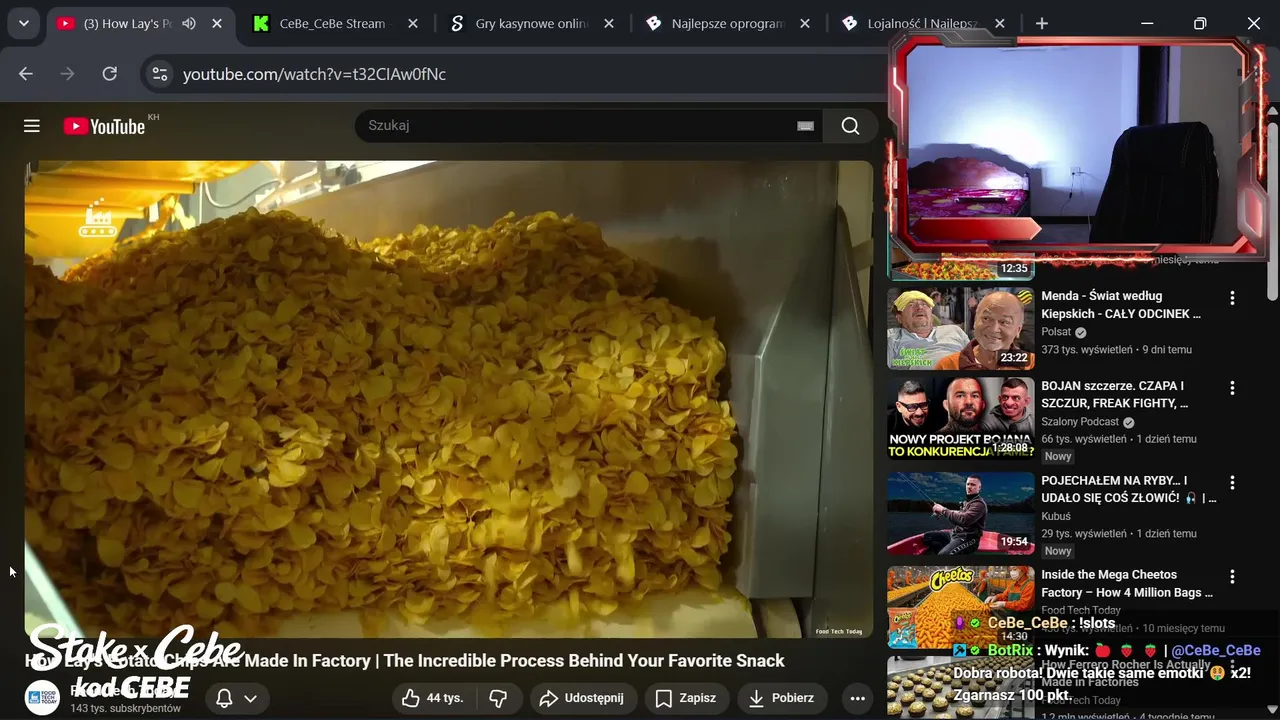Like the video with 44 tys. button
Image resolution: width=1280 pixels, height=720 pixels.
[433, 698]
